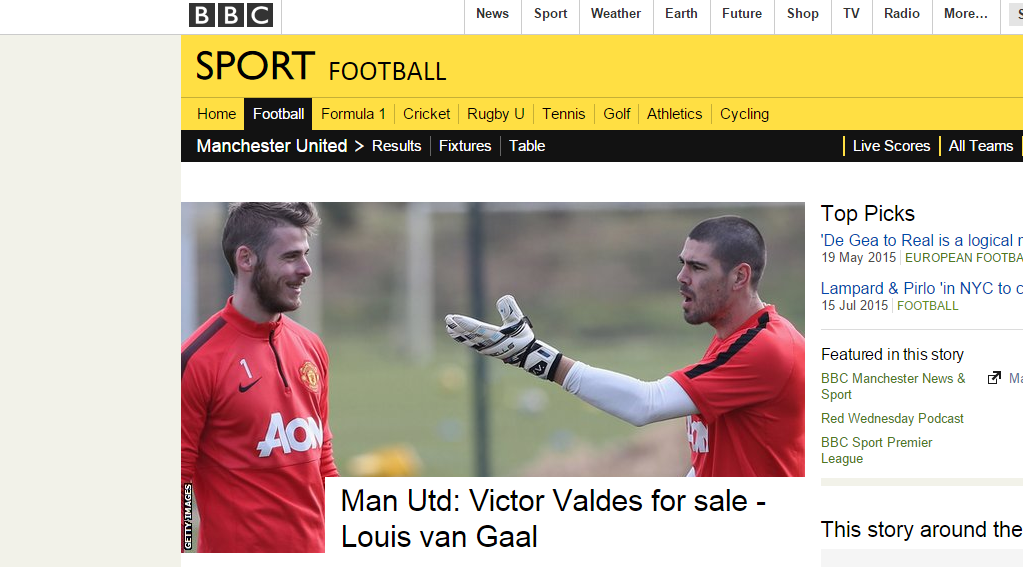
Task: Click the Victor Valdes for sale headline
Action: point(553,519)
